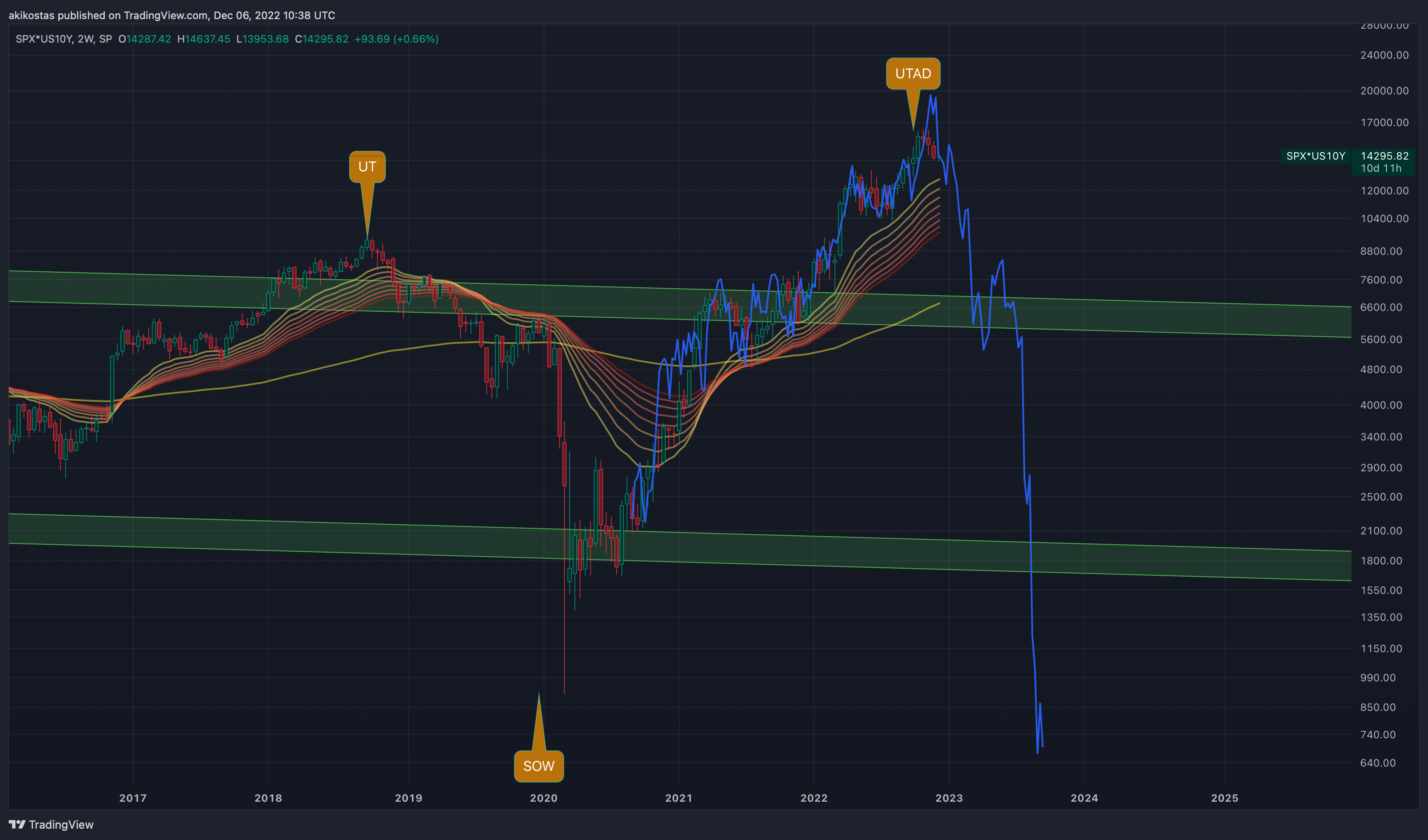The height and width of the screenshot is (840, 1428).
Task: Click the 20000.00 price axis label
Action: [x=1385, y=90]
